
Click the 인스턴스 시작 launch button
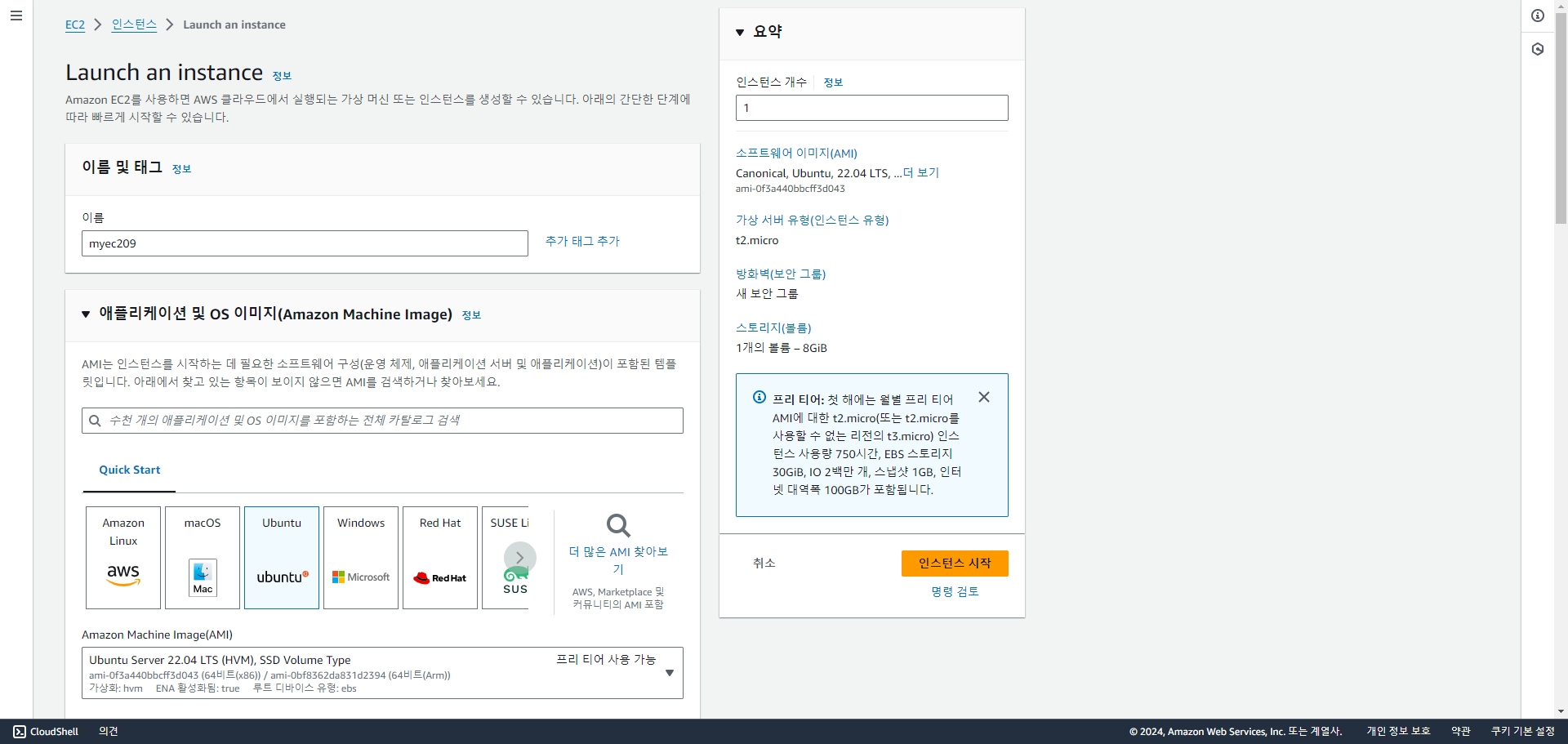[x=955, y=564]
